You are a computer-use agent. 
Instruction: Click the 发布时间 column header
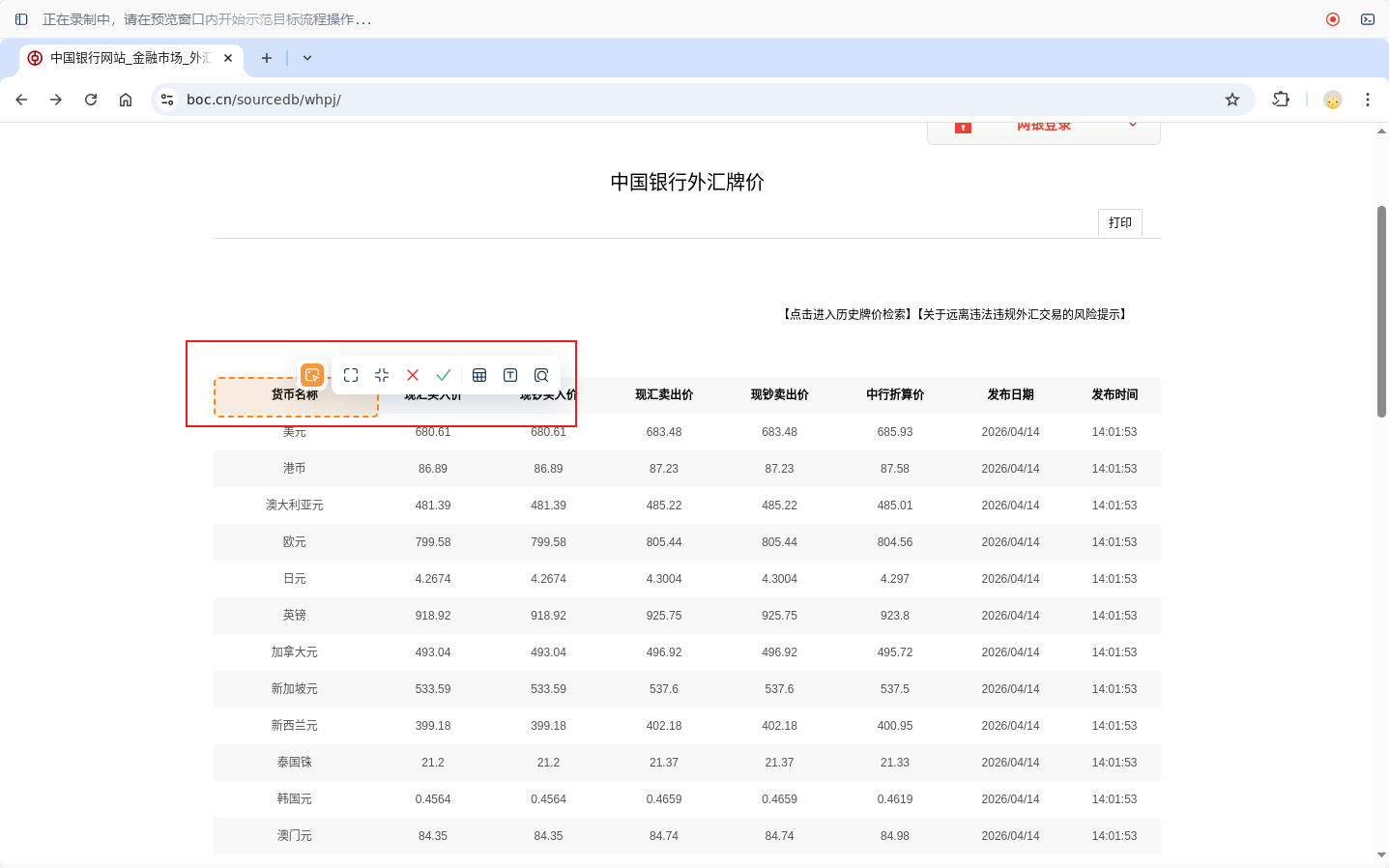pyautogui.click(x=1114, y=394)
